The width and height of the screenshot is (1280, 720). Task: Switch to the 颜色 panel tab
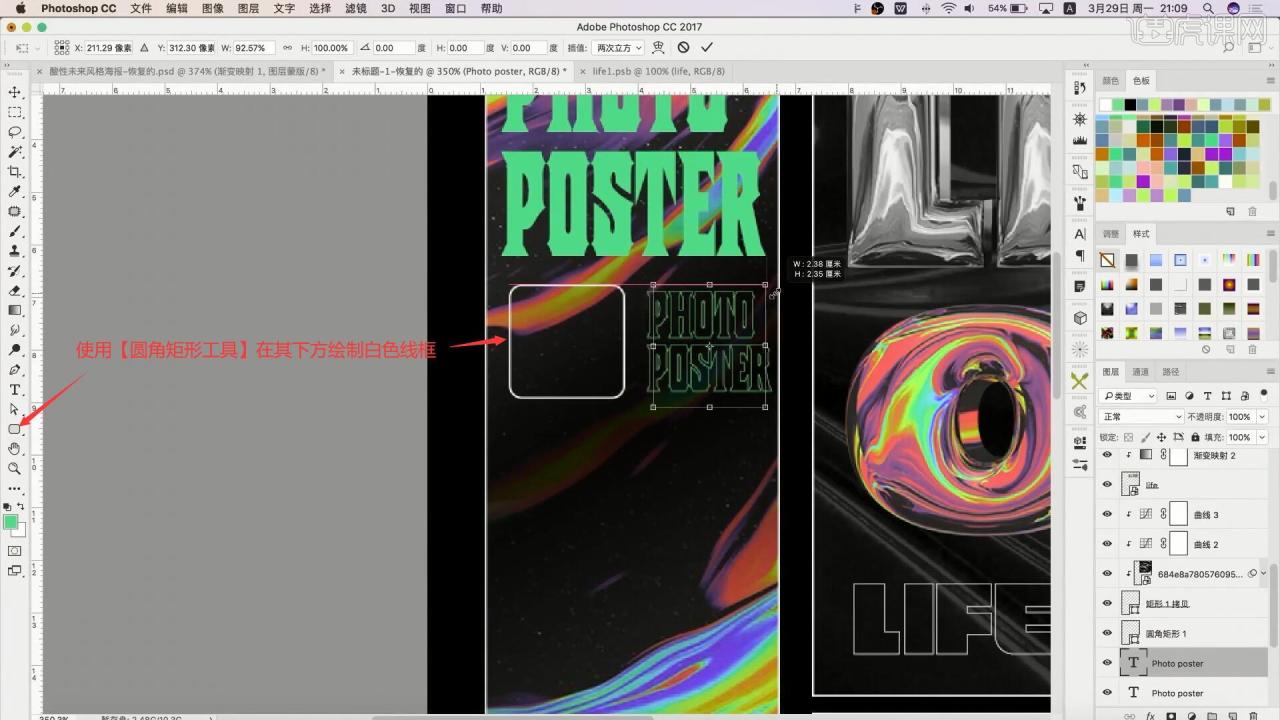click(1111, 80)
